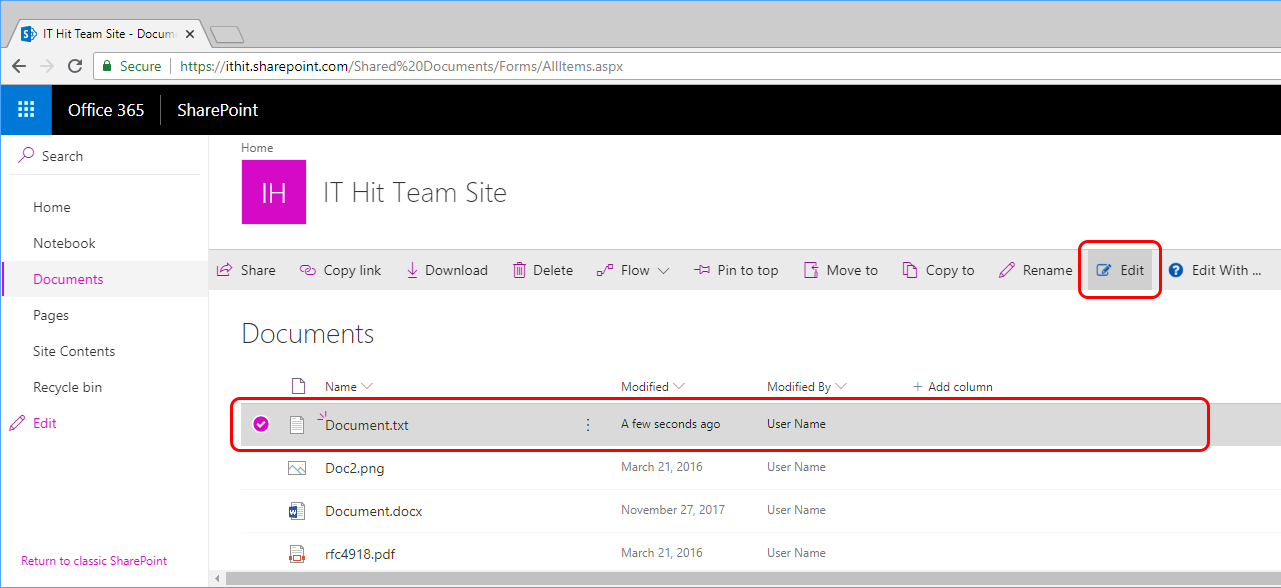Open Site Contents in left navigation
The width and height of the screenshot is (1281, 588).
tap(74, 351)
